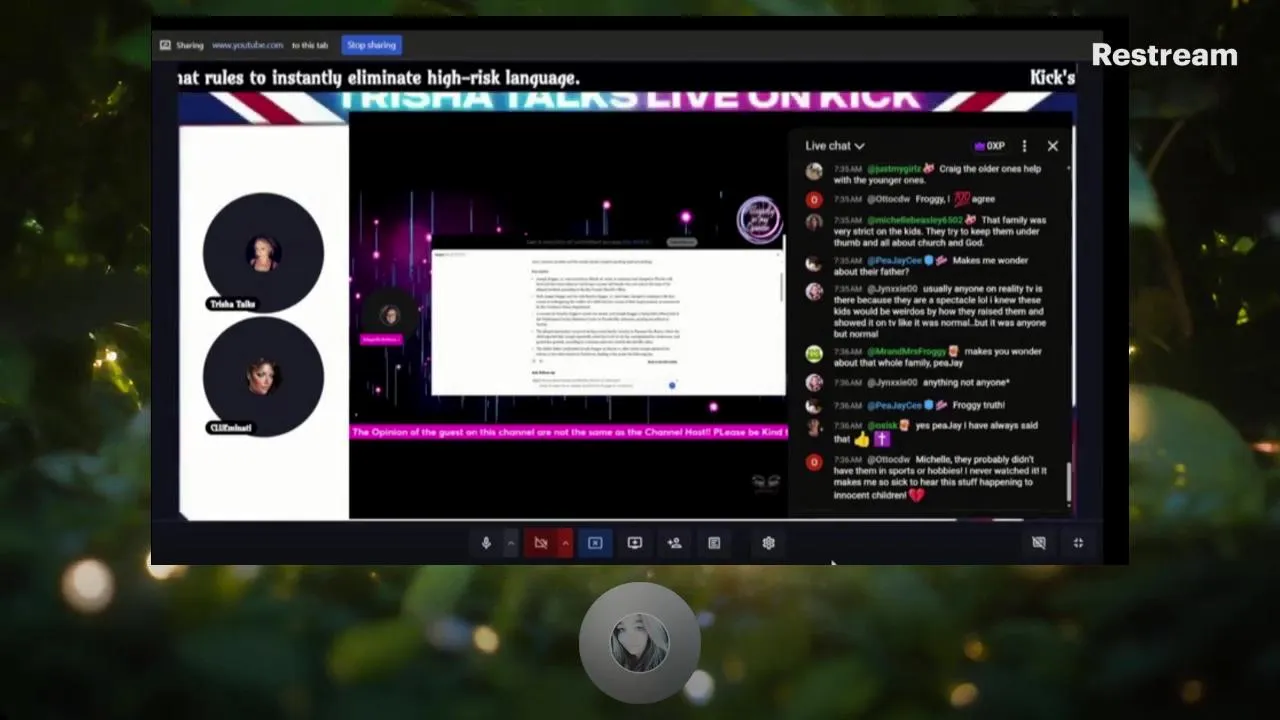Turn on the disabled camera button
Image resolution: width=1280 pixels, height=720 pixels.
point(541,543)
